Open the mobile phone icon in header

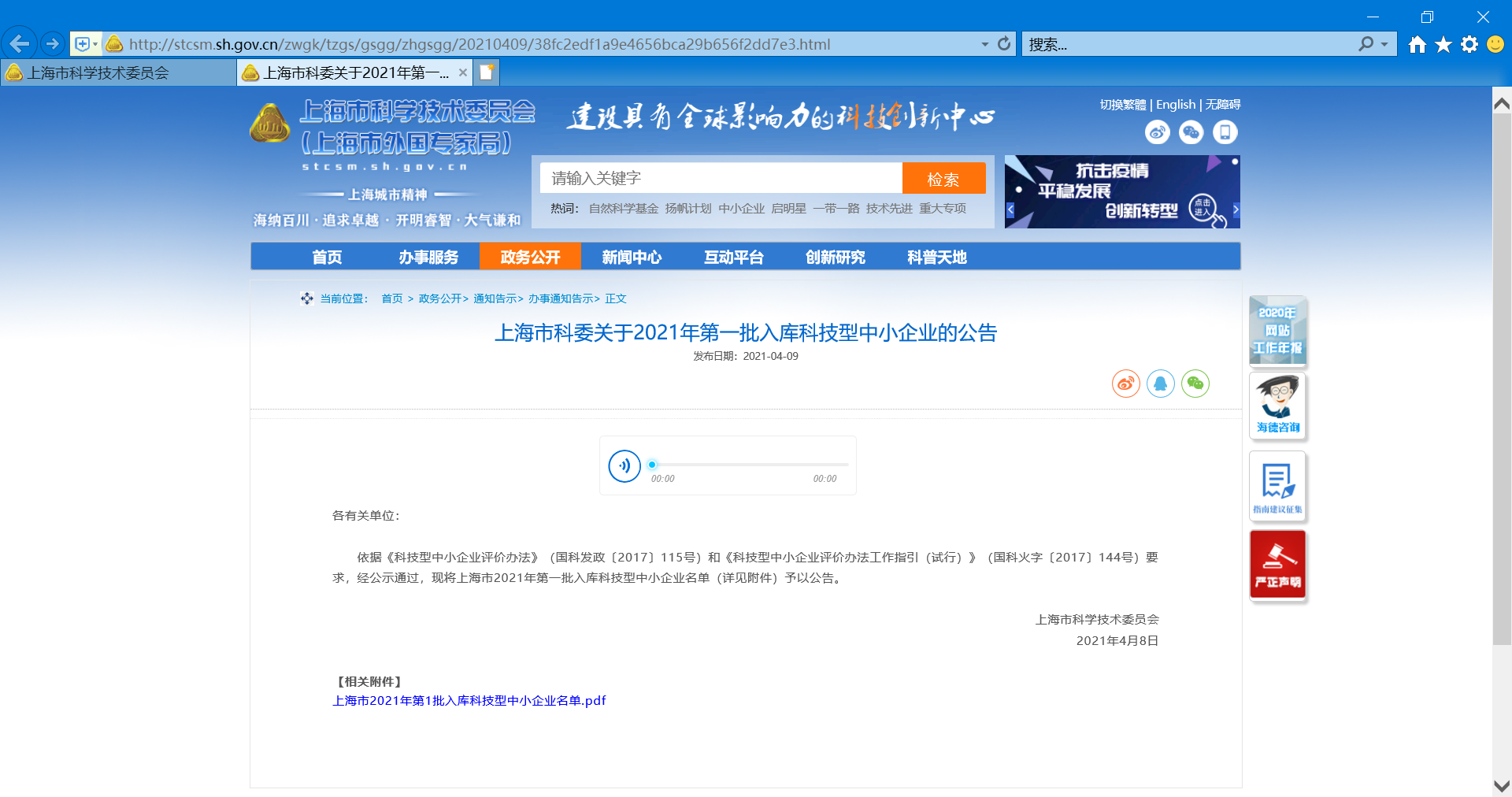tap(1225, 132)
